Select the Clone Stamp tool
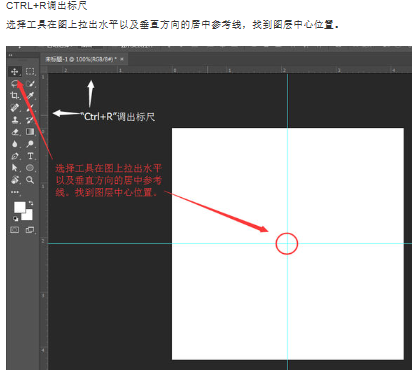The image size is (420, 375). (14, 120)
